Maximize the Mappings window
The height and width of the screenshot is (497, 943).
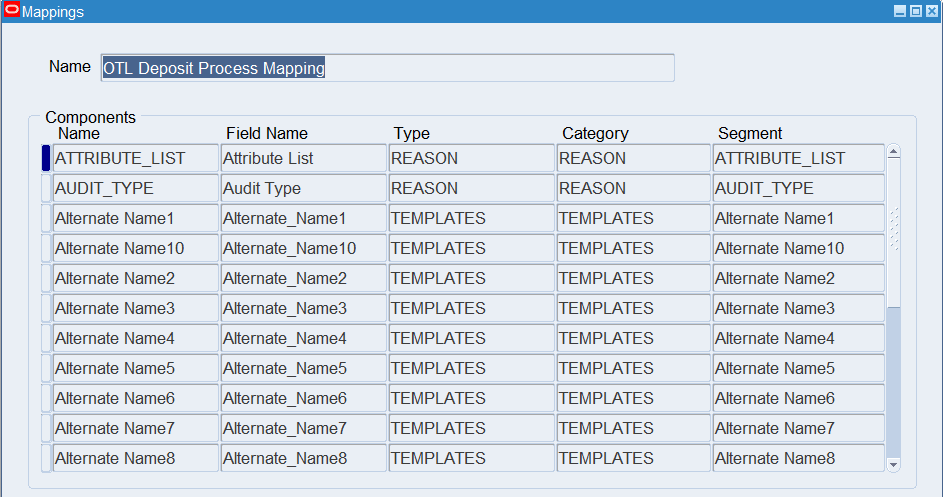pos(914,12)
